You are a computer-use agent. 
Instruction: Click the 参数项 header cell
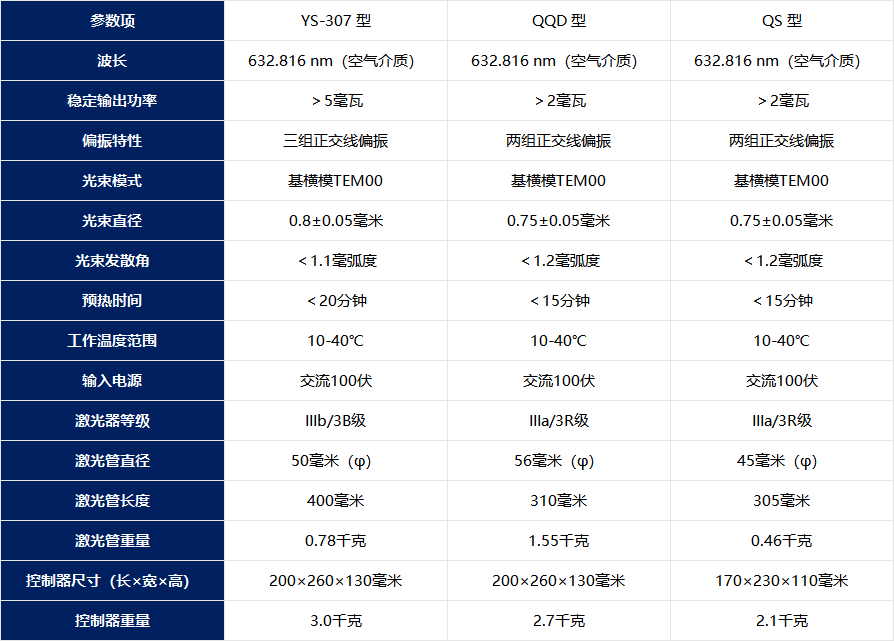point(112,21)
